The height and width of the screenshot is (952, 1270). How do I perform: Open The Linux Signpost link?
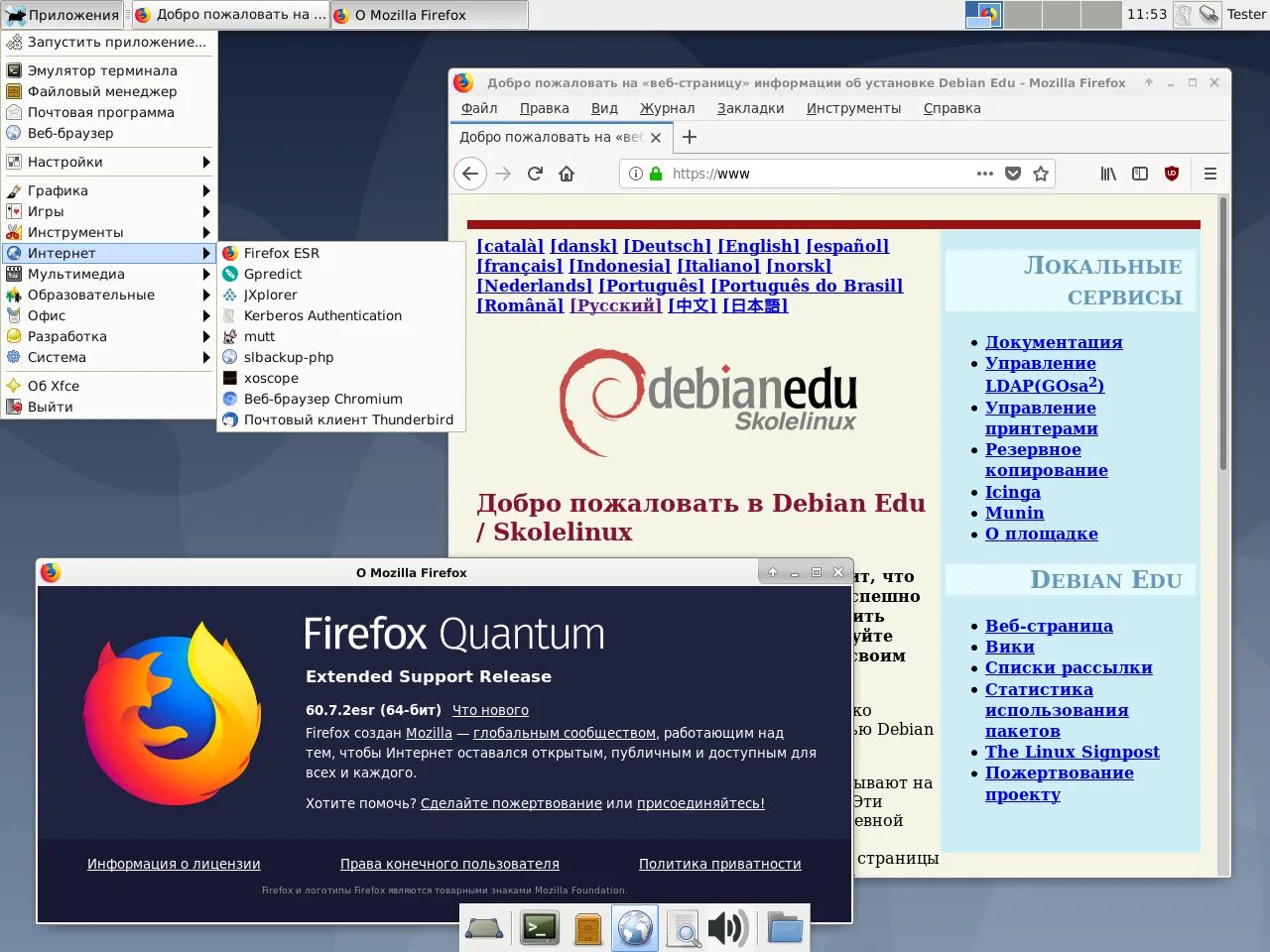(x=1073, y=752)
